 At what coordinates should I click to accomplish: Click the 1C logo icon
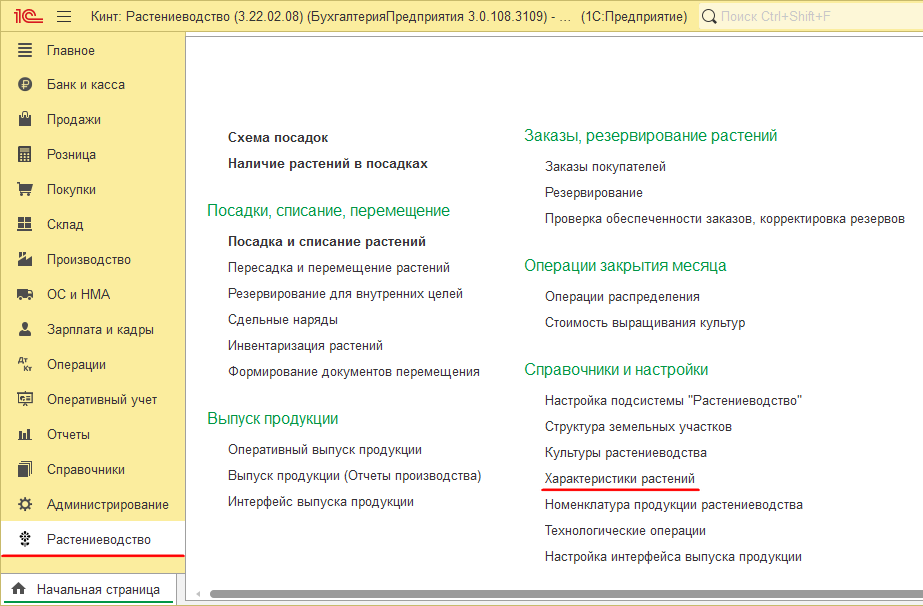24,17
